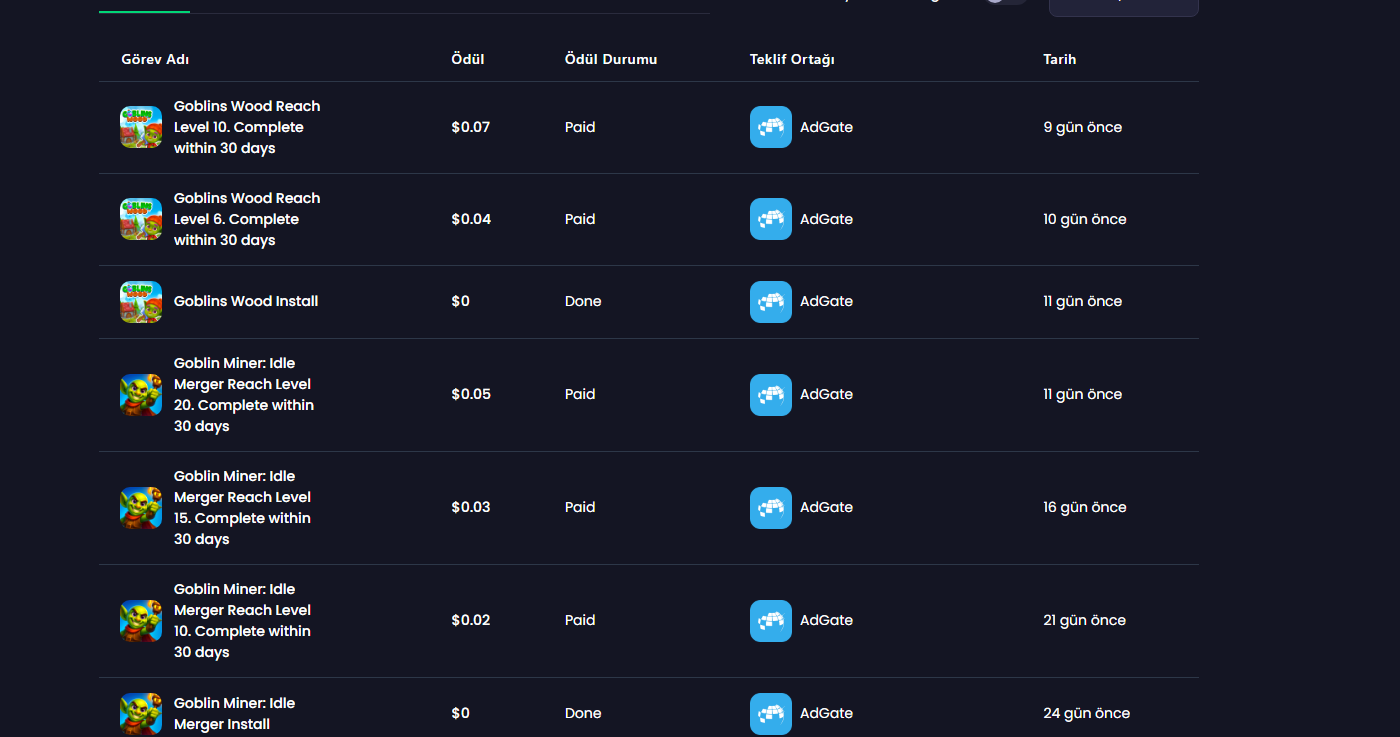Click AdGate logo in the 16 gün önce row
The height and width of the screenshot is (737, 1400).
click(x=771, y=508)
